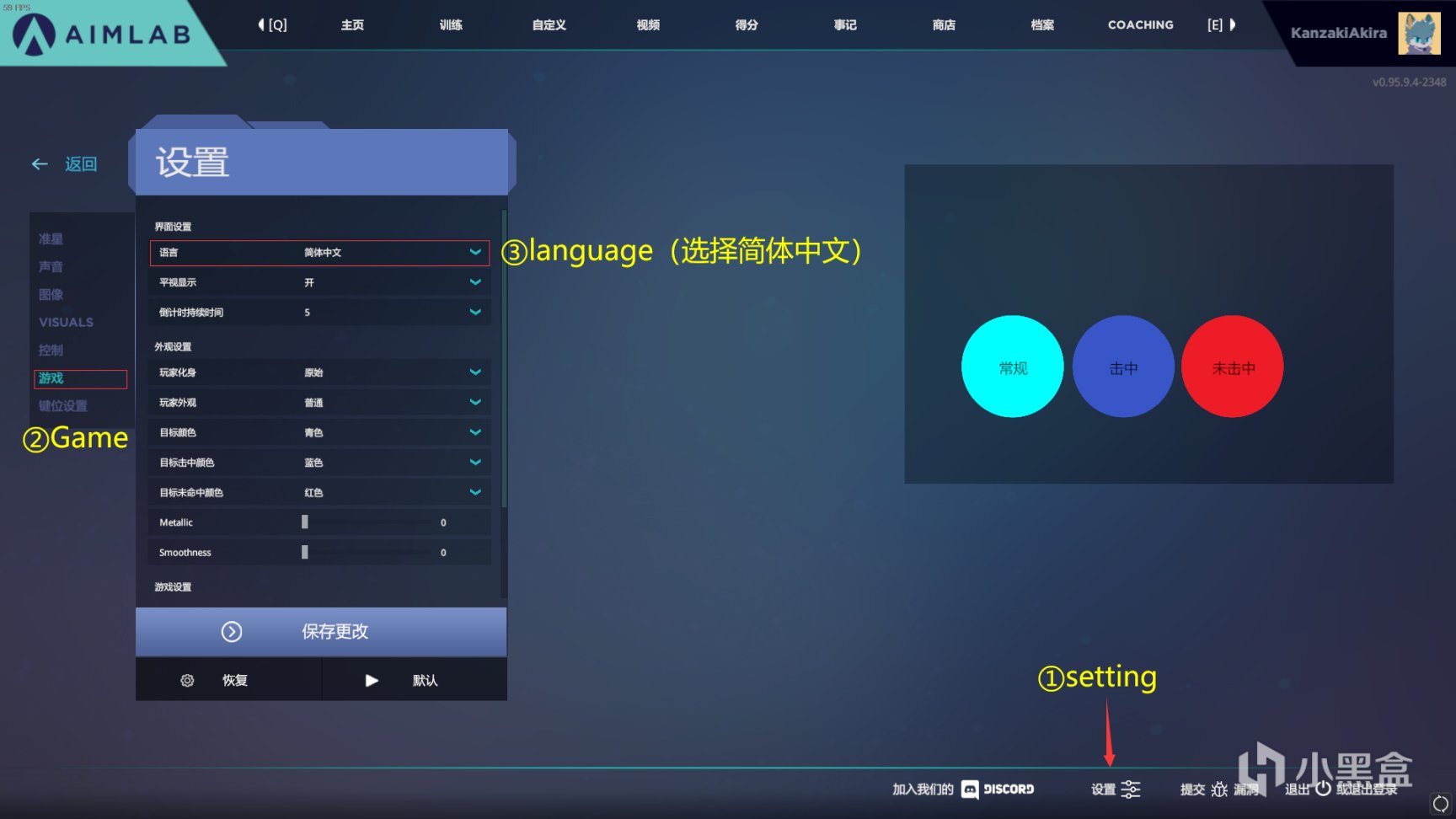
Task: Switch to the 得分 tab
Action: click(747, 25)
